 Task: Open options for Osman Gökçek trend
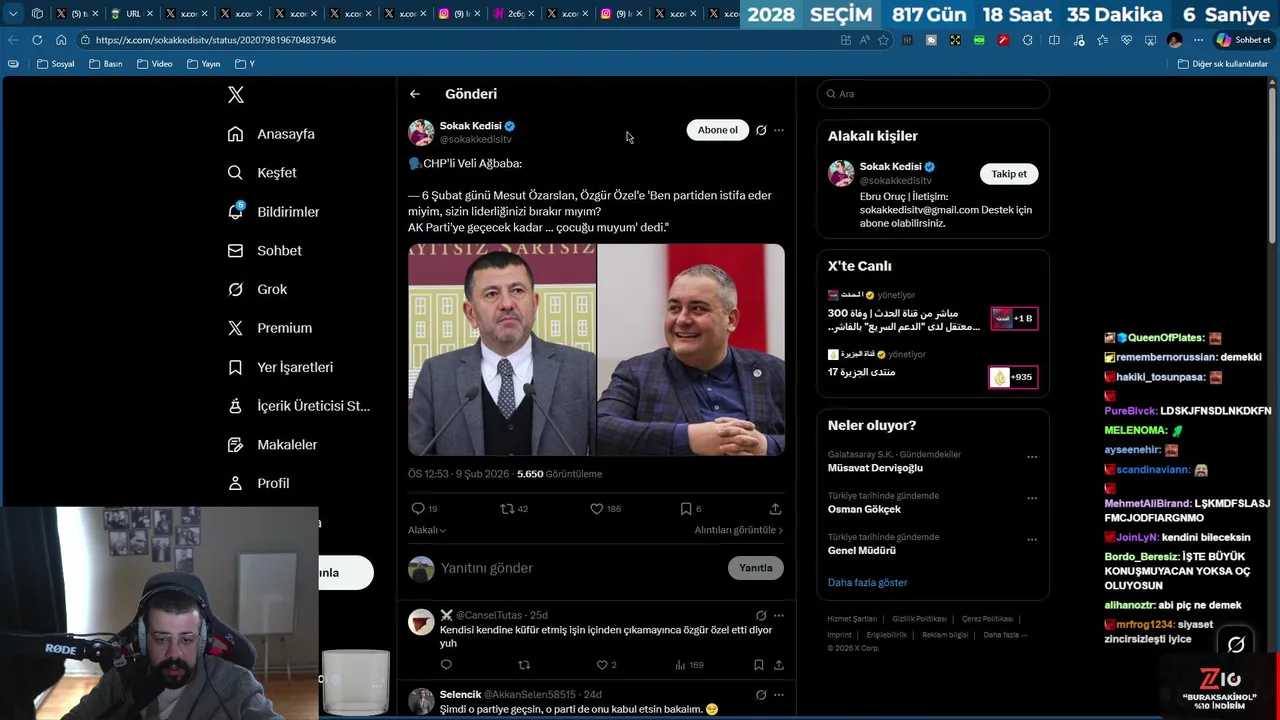pyautogui.click(x=1032, y=498)
